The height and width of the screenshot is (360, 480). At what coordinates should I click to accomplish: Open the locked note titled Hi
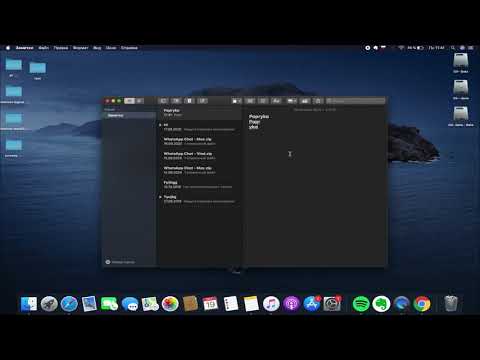pos(200,127)
